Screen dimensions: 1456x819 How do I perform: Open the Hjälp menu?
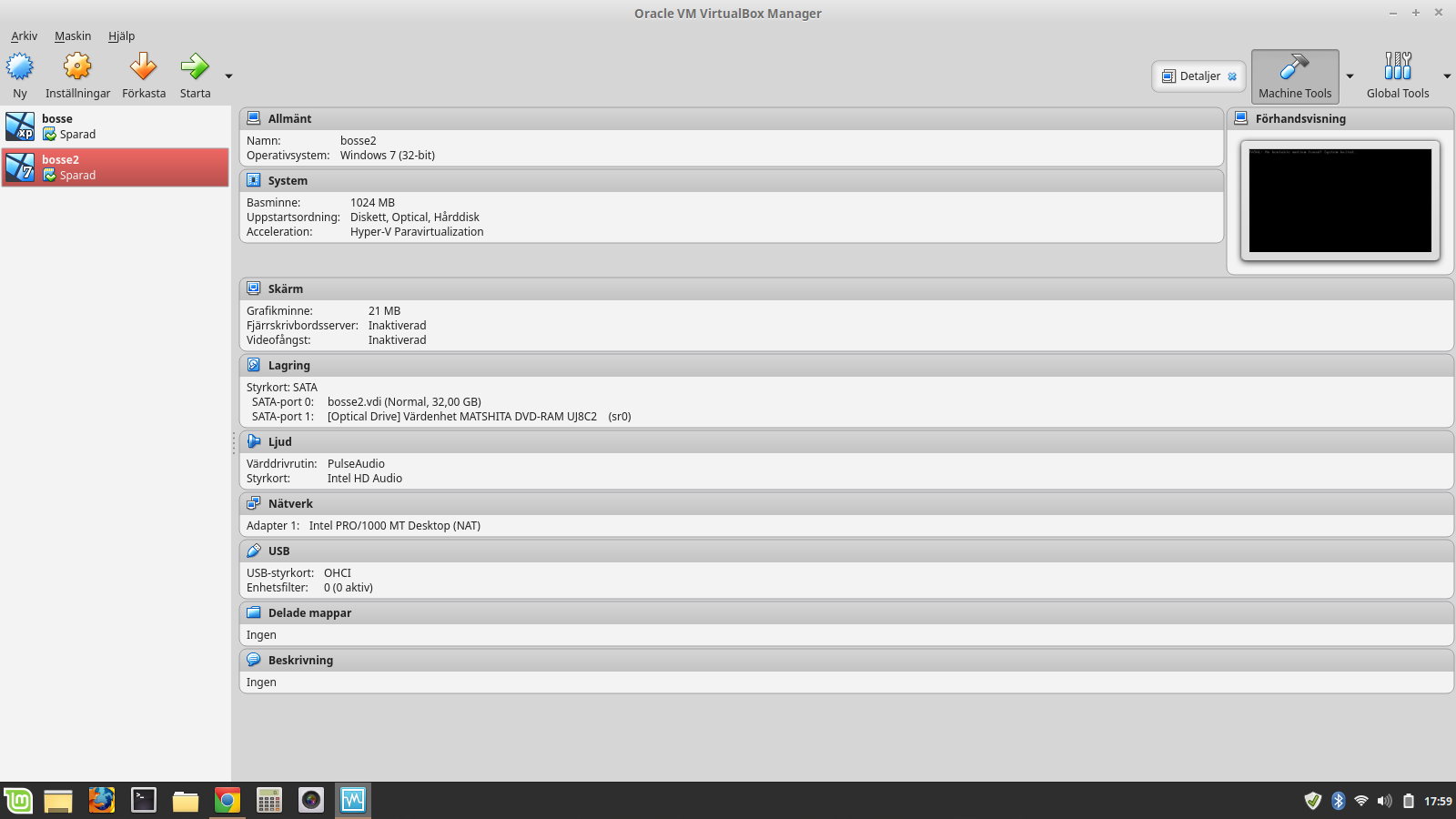point(121,36)
